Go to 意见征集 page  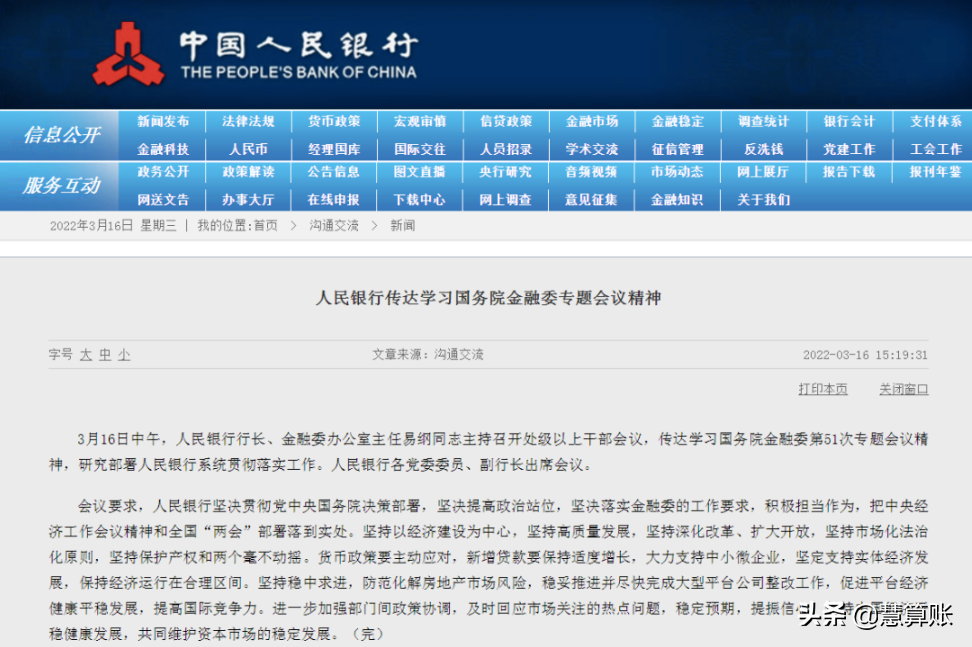[592, 200]
